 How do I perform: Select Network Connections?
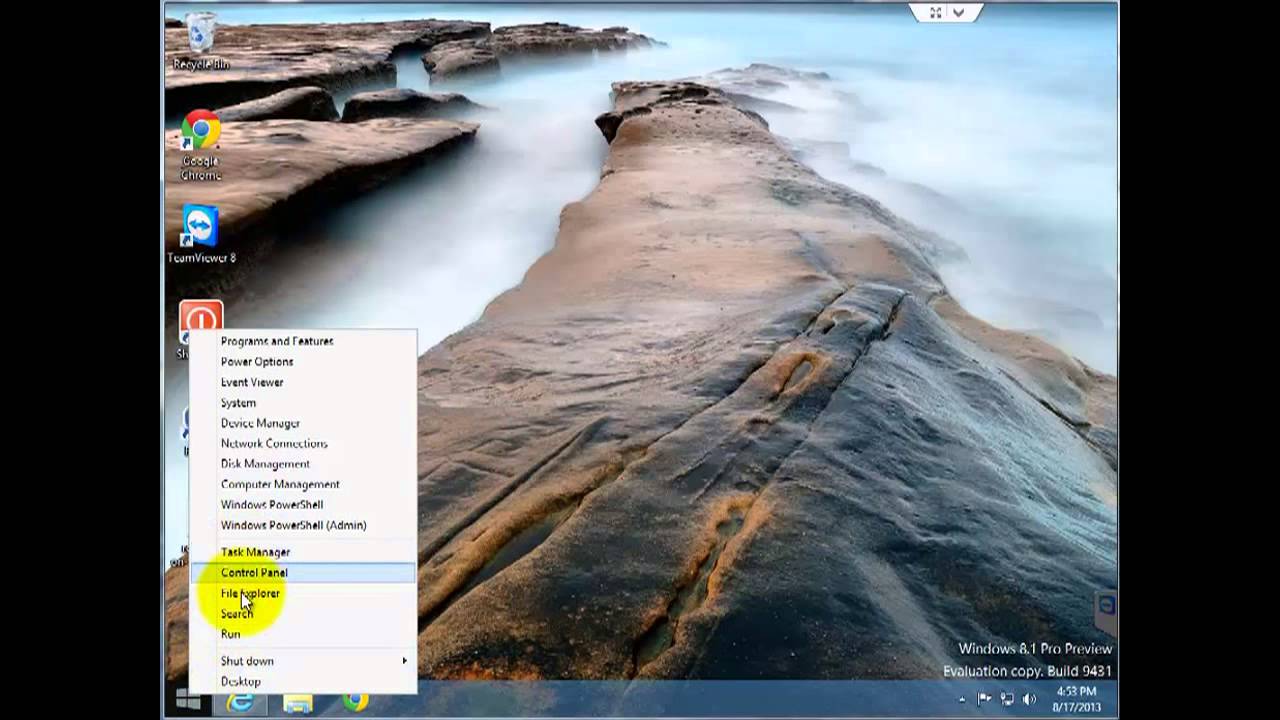(303, 443)
